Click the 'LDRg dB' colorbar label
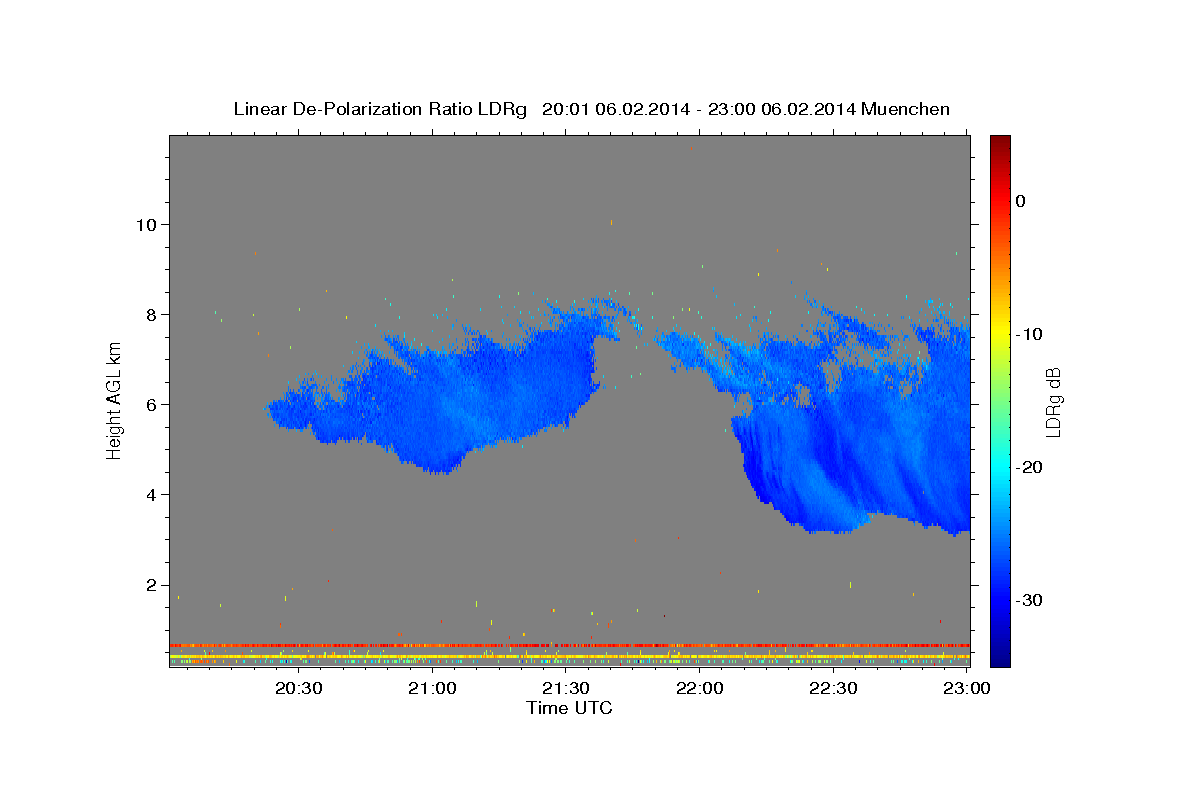Screen dimensions: 1200x800 1053,402
